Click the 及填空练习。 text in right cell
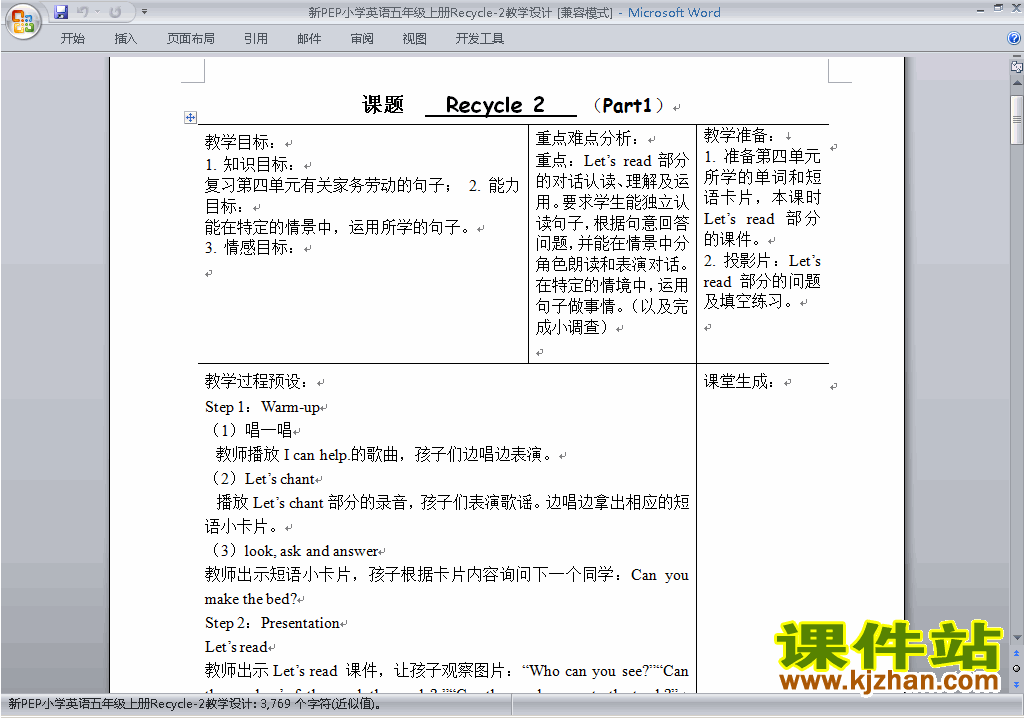The height and width of the screenshot is (718, 1024). point(749,301)
